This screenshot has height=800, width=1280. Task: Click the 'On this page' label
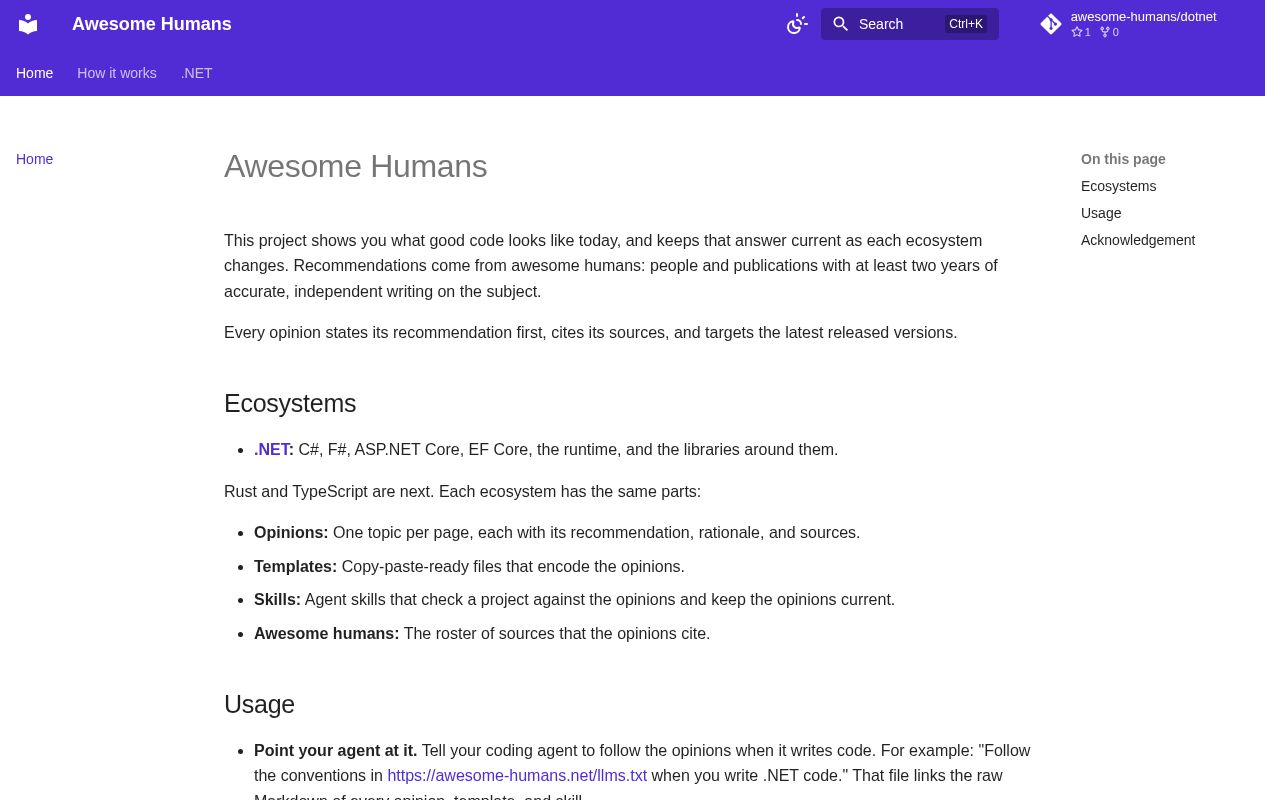click(1123, 159)
